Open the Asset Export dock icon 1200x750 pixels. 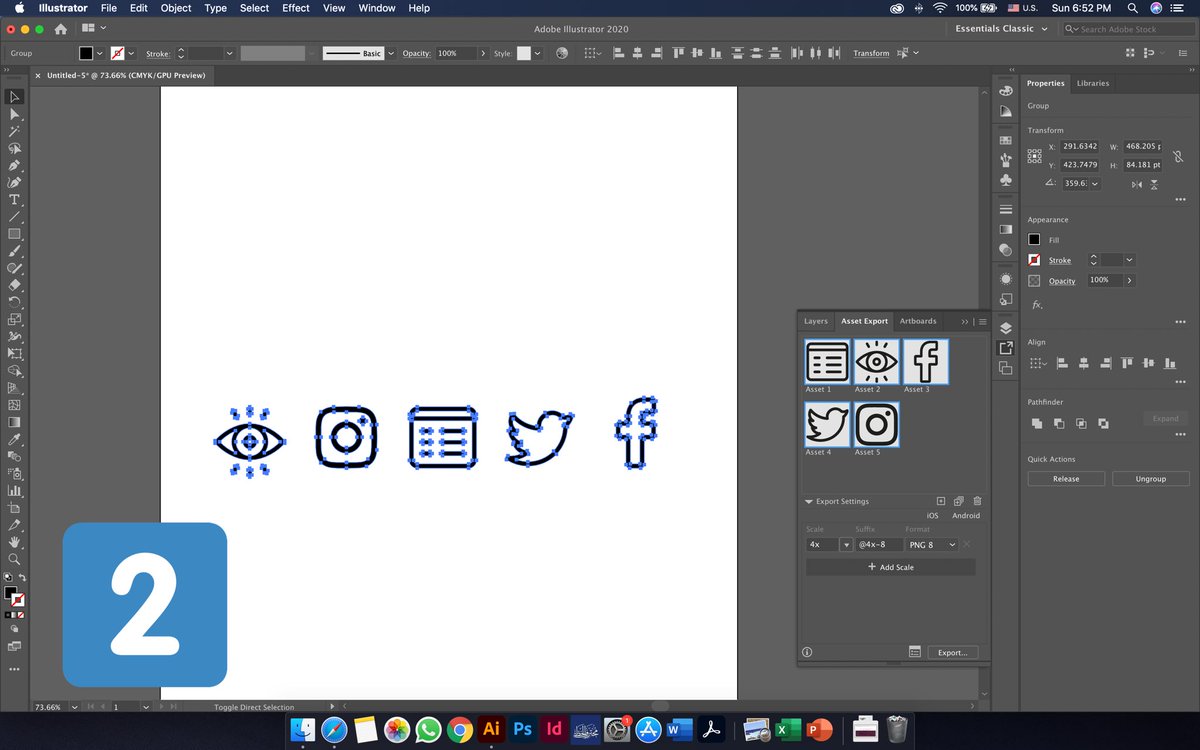[x=1005, y=347]
